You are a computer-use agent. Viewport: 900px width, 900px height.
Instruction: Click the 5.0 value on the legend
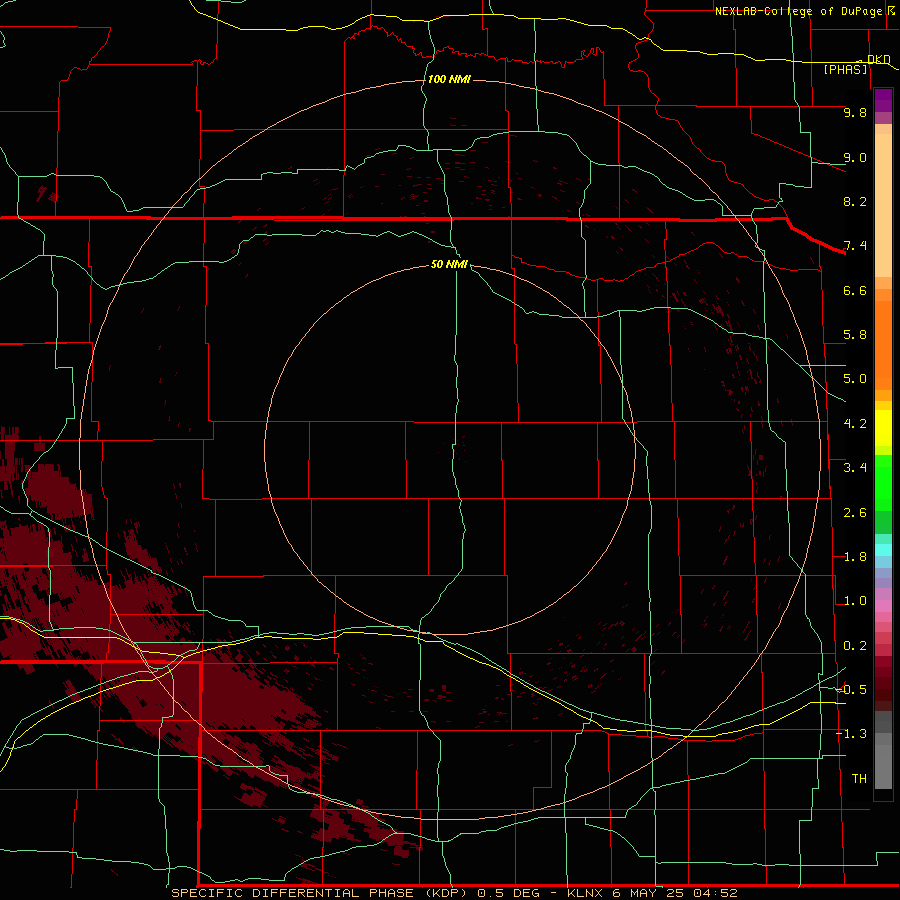(855, 379)
